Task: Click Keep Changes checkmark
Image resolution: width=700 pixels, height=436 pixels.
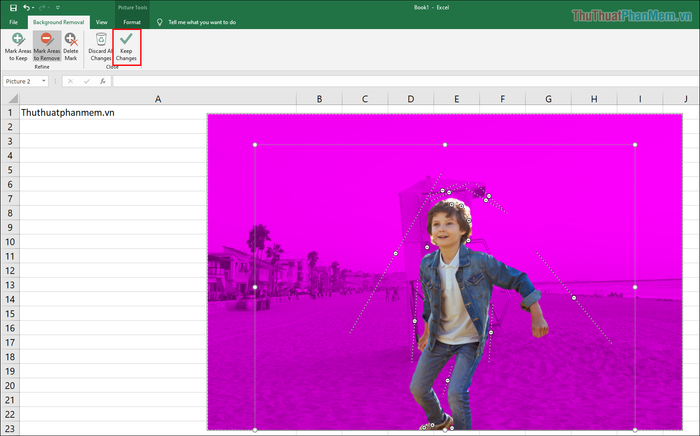Action: tap(126, 47)
